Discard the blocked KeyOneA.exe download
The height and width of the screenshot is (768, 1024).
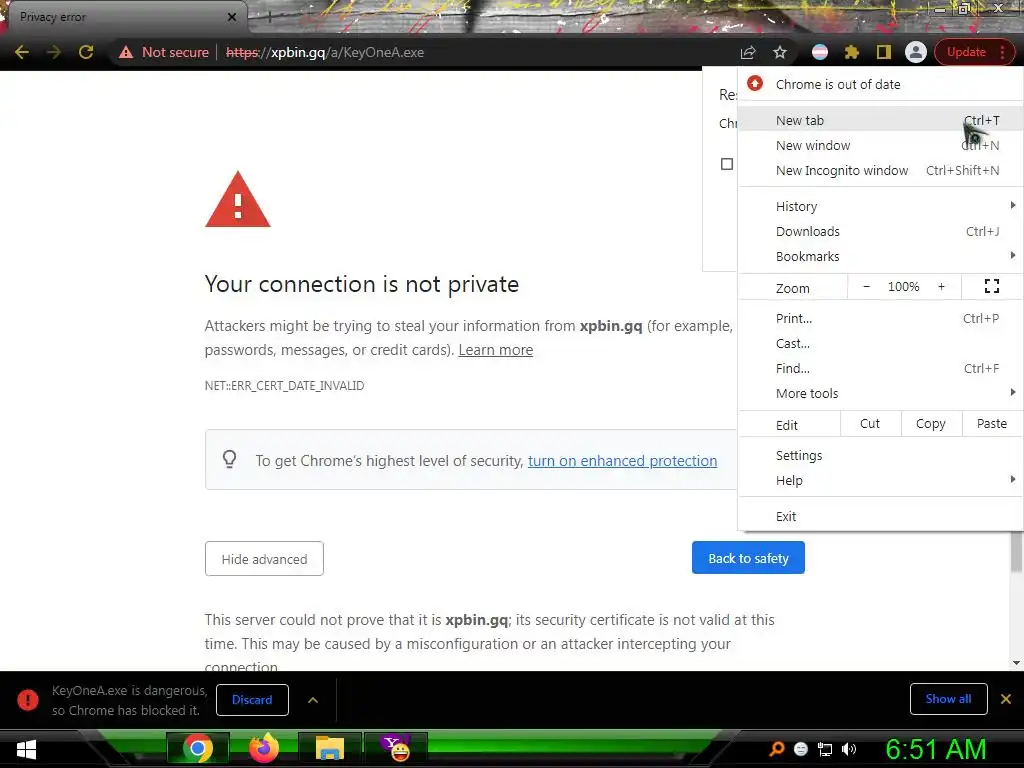point(252,699)
